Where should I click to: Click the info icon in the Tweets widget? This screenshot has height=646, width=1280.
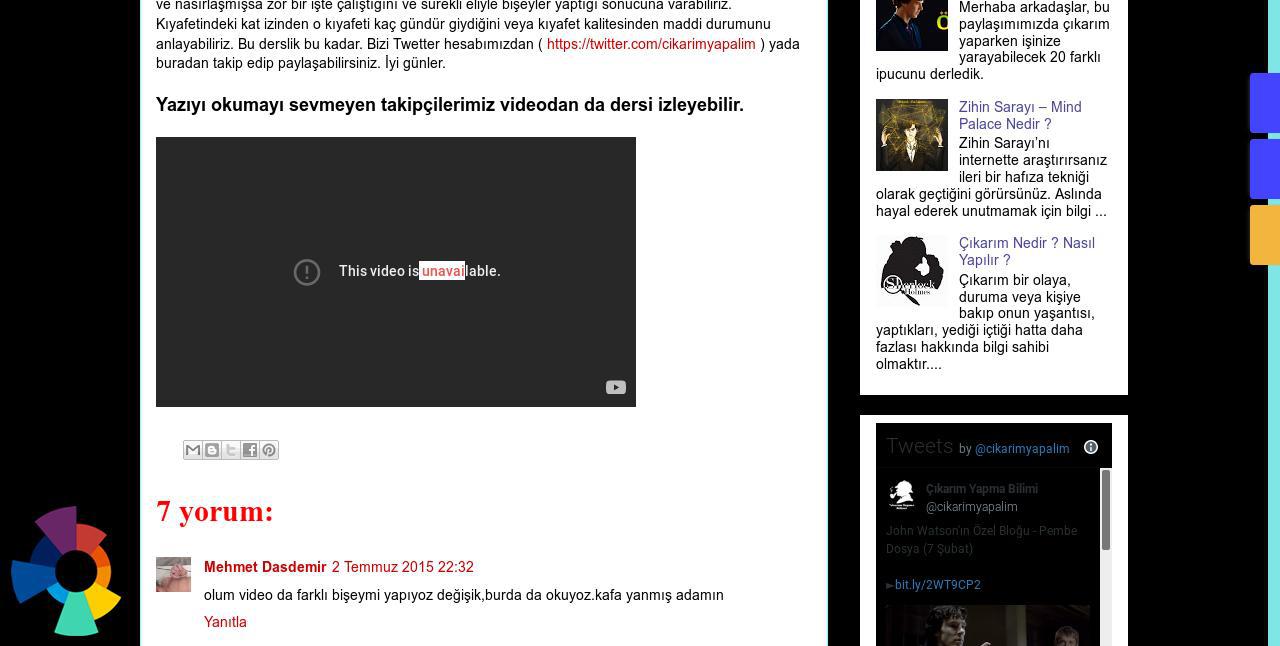point(1091,447)
